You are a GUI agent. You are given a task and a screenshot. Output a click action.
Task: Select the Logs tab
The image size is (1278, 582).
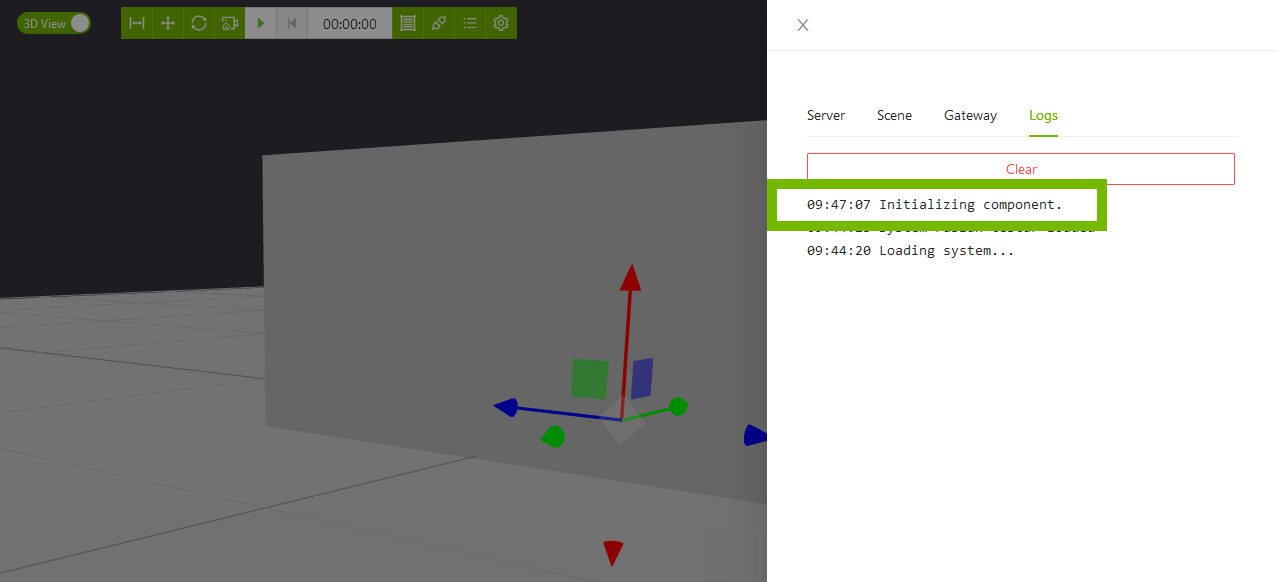(1043, 116)
